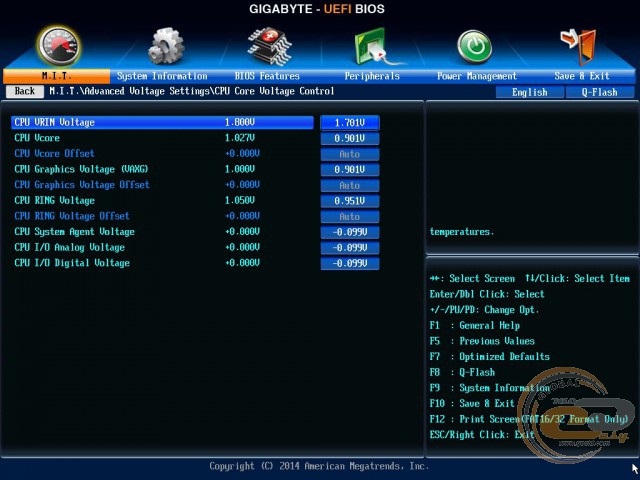Click the breadcrumb path 'CPU Core Voltage Control'
The image size is (640, 480).
coord(274,91)
